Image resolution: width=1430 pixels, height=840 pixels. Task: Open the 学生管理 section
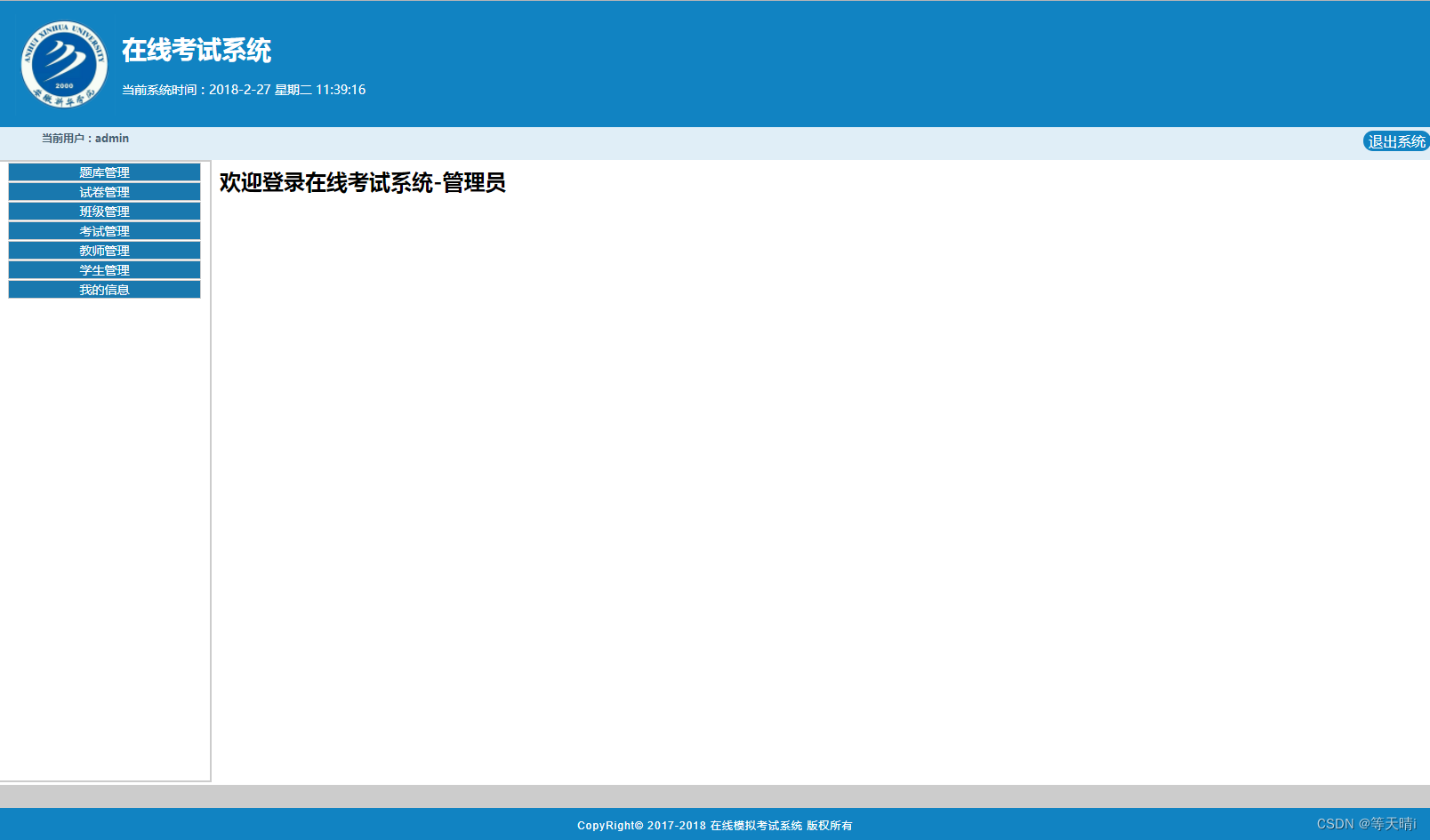(x=103, y=269)
